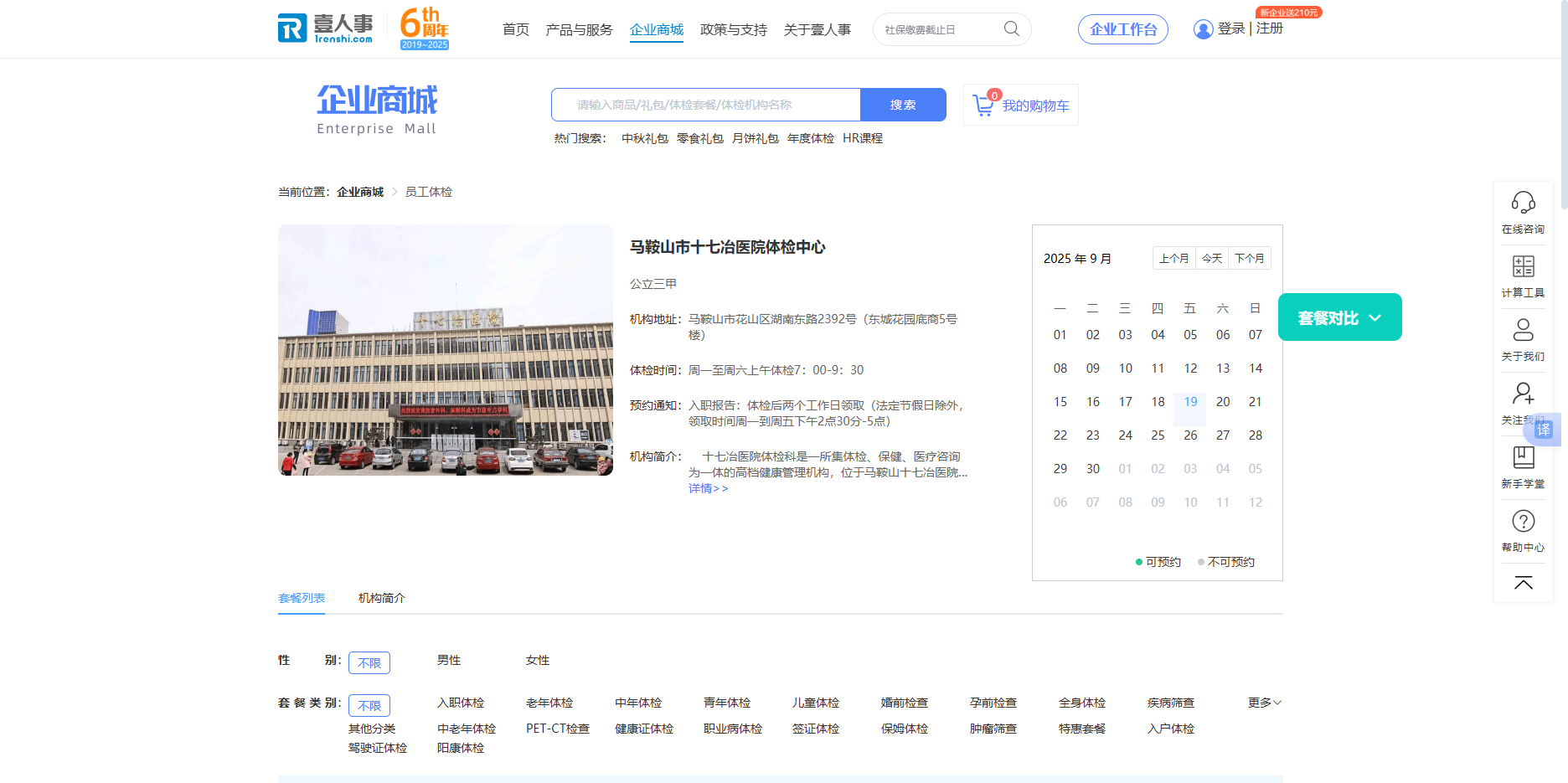Focus the mall product search input
Image resolution: width=1568 pixels, height=783 pixels.
tap(706, 105)
